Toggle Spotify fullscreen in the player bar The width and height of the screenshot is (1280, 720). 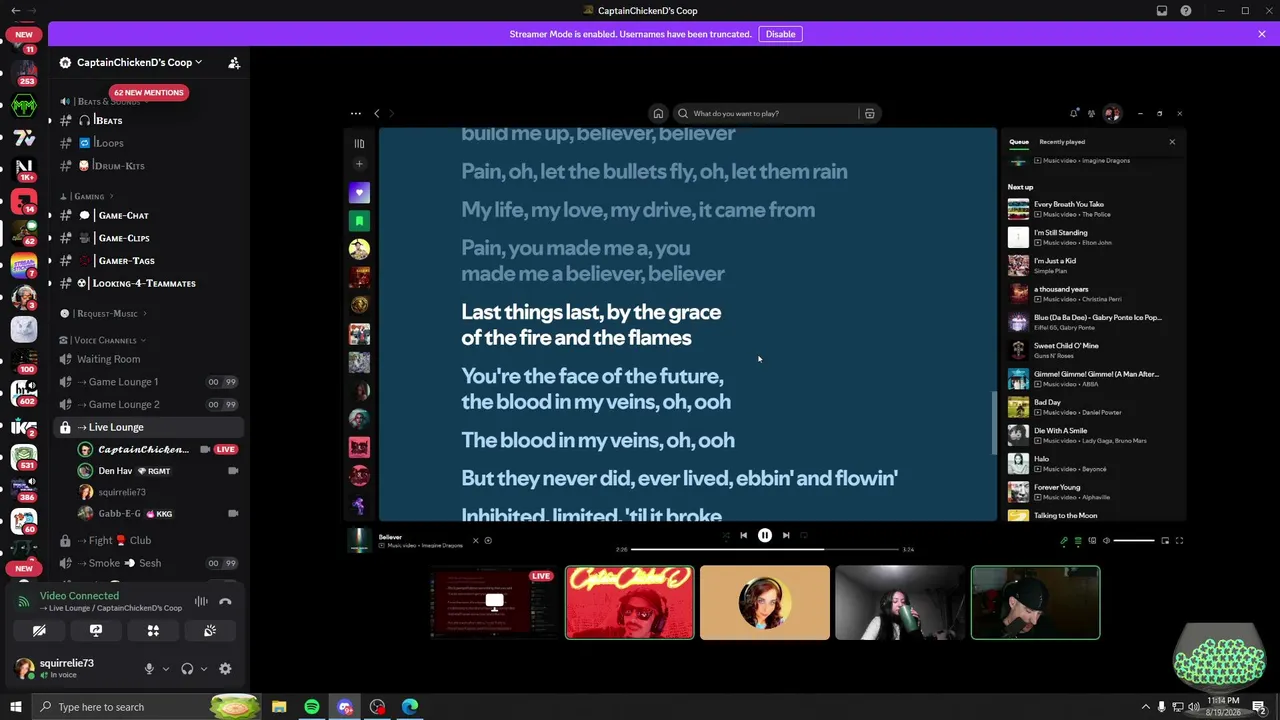(1179, 540)
